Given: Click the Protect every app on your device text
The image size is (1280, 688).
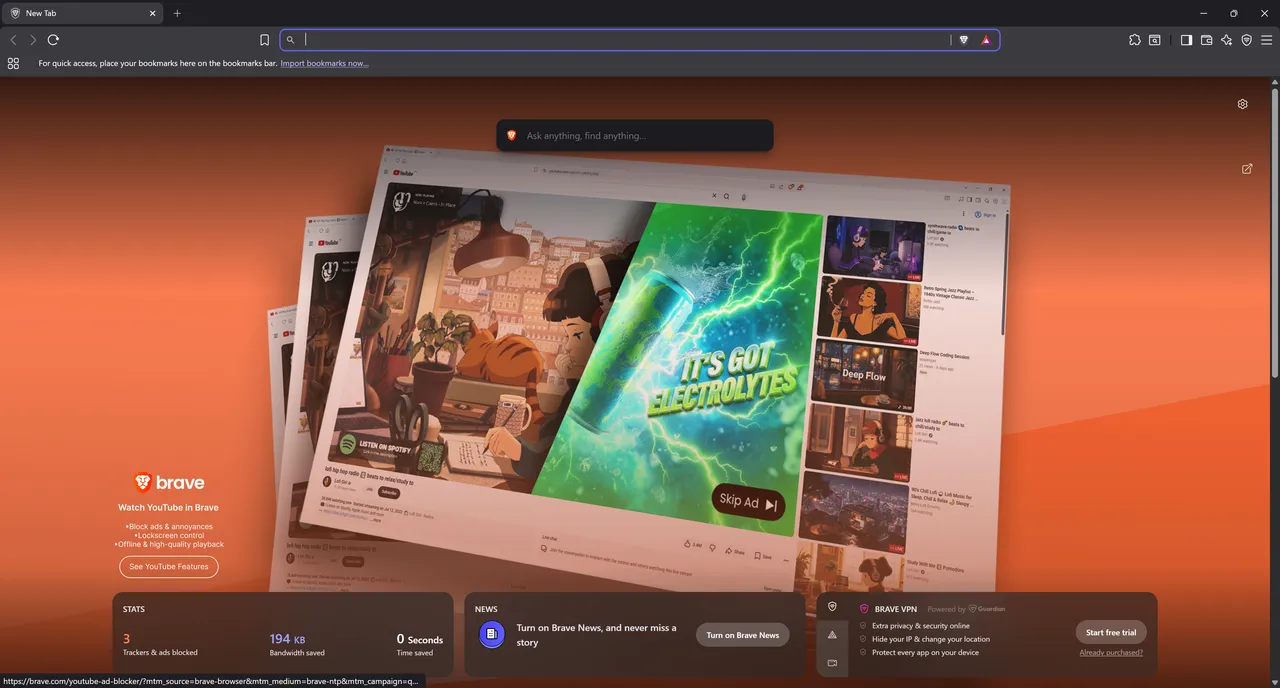Looking at the screenshot, I should point(925,653).
